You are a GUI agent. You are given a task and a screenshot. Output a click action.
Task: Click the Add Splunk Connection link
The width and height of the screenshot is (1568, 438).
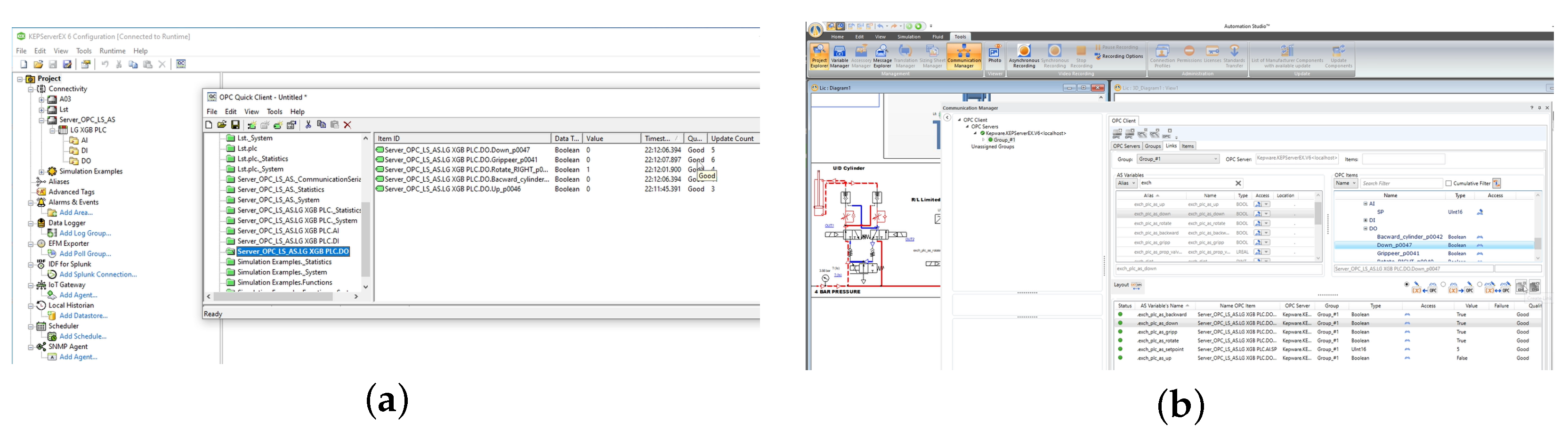(x=98, y=275)
